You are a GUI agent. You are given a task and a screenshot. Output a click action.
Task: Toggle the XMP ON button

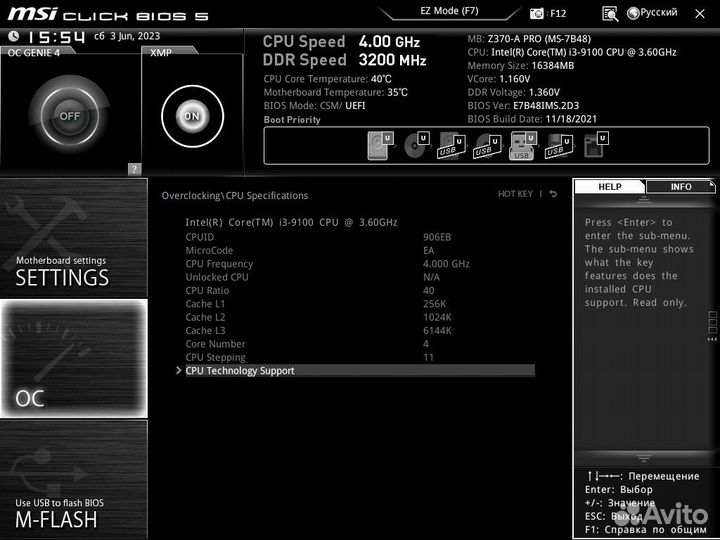click(x=192, y=116)
